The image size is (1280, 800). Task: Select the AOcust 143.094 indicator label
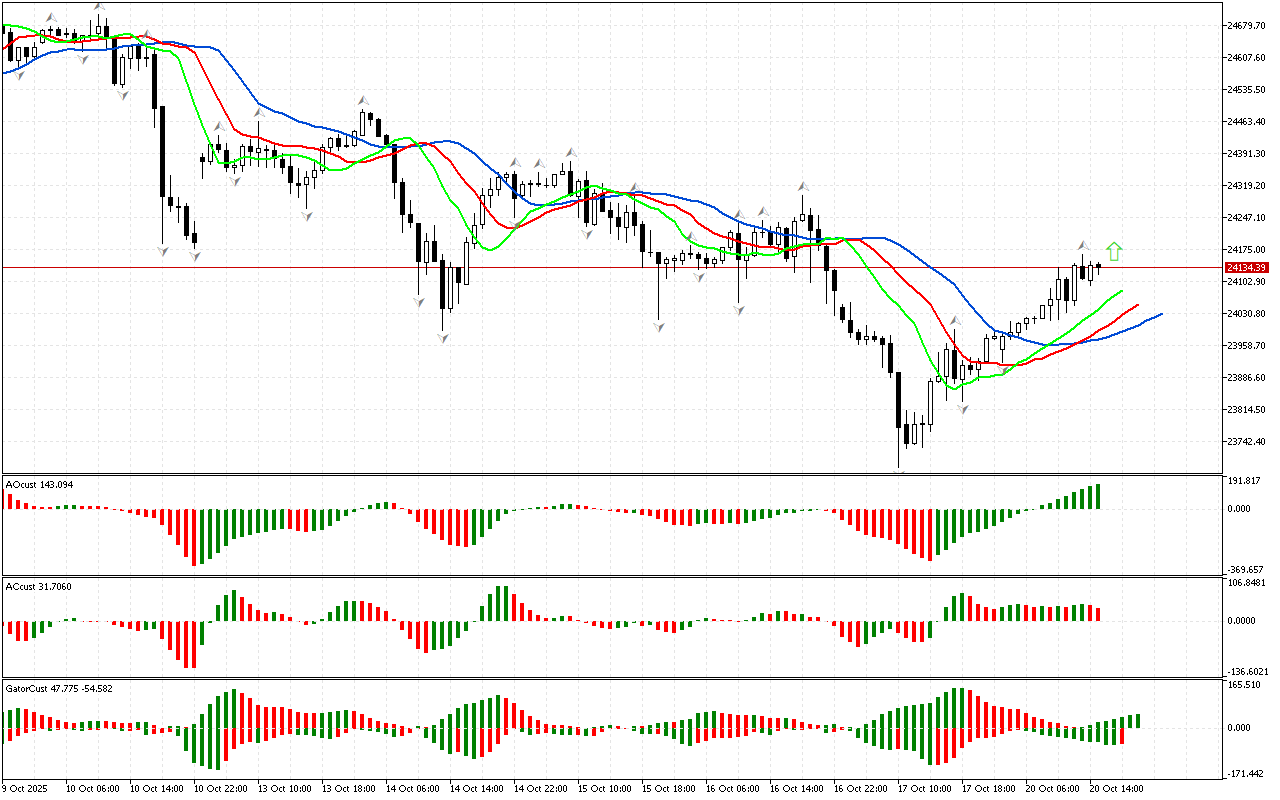(x=39, y=484)
